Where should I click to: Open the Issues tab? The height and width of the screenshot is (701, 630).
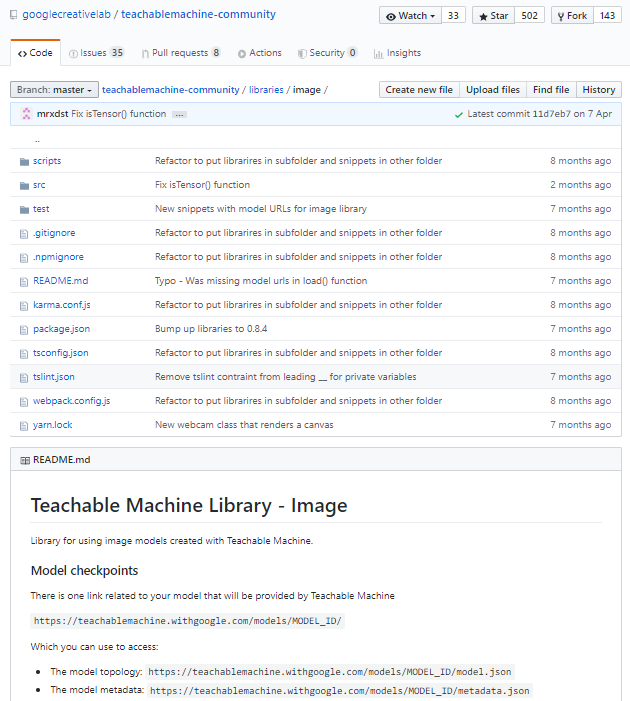coord(96,53)
